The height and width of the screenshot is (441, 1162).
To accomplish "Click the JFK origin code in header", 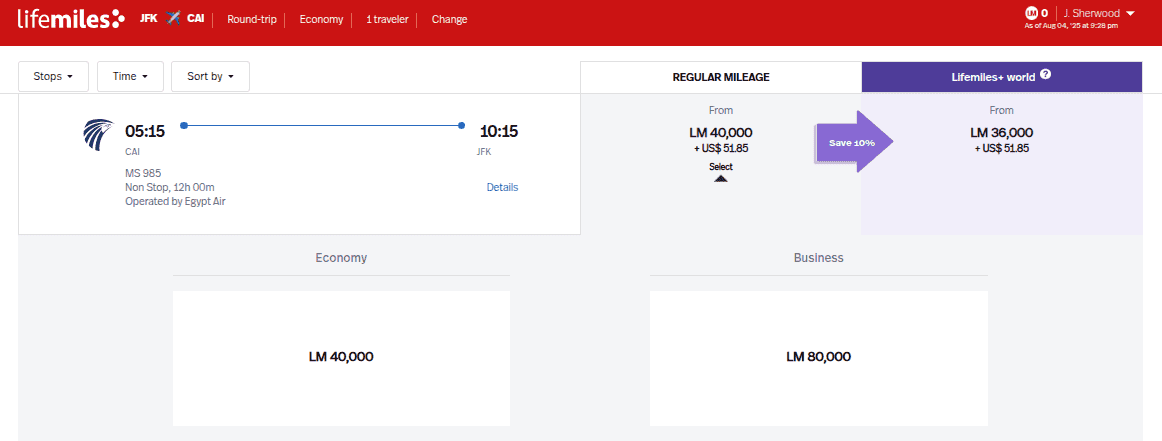I will click(149, 19).
